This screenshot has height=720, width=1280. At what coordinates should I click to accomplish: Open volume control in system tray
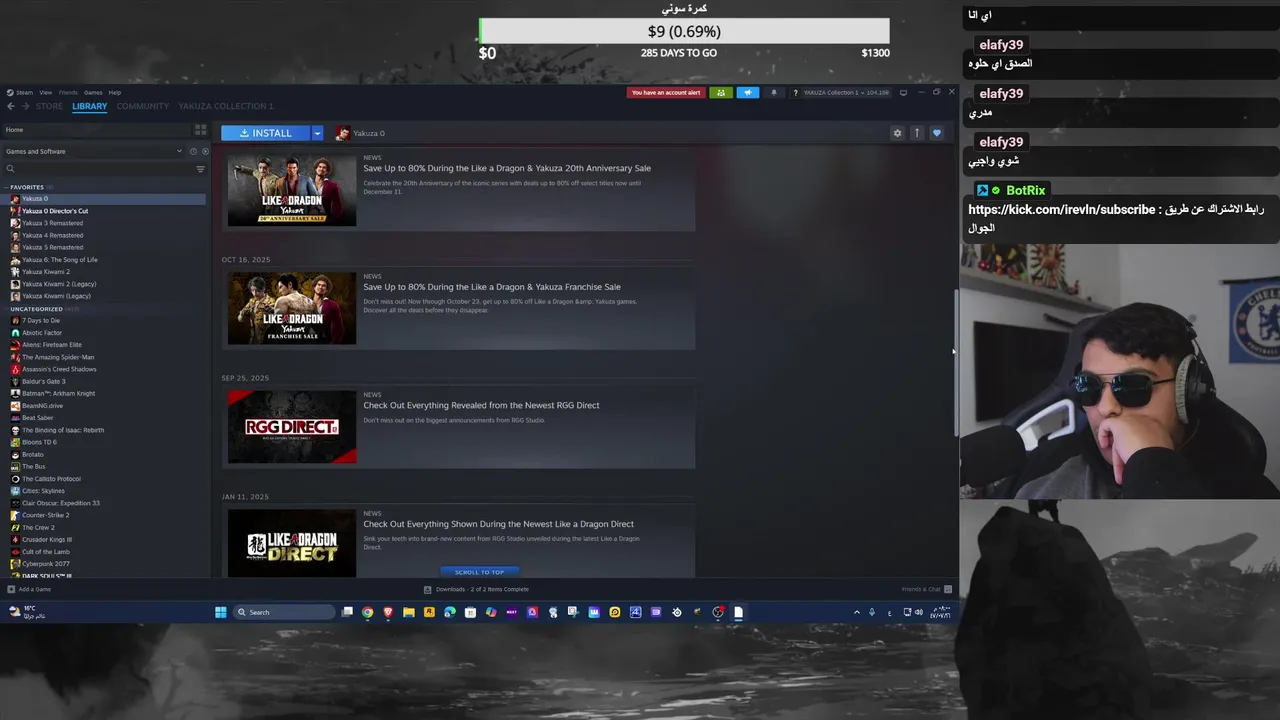919,612
